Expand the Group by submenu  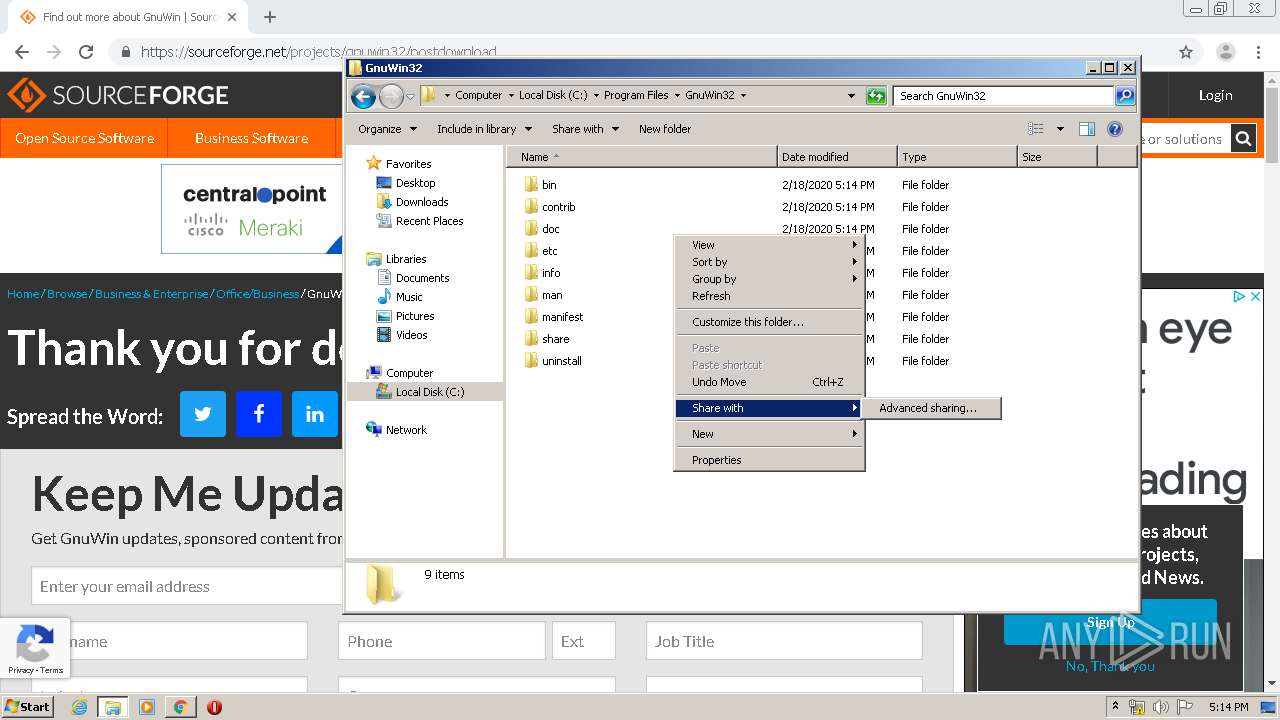769,279
